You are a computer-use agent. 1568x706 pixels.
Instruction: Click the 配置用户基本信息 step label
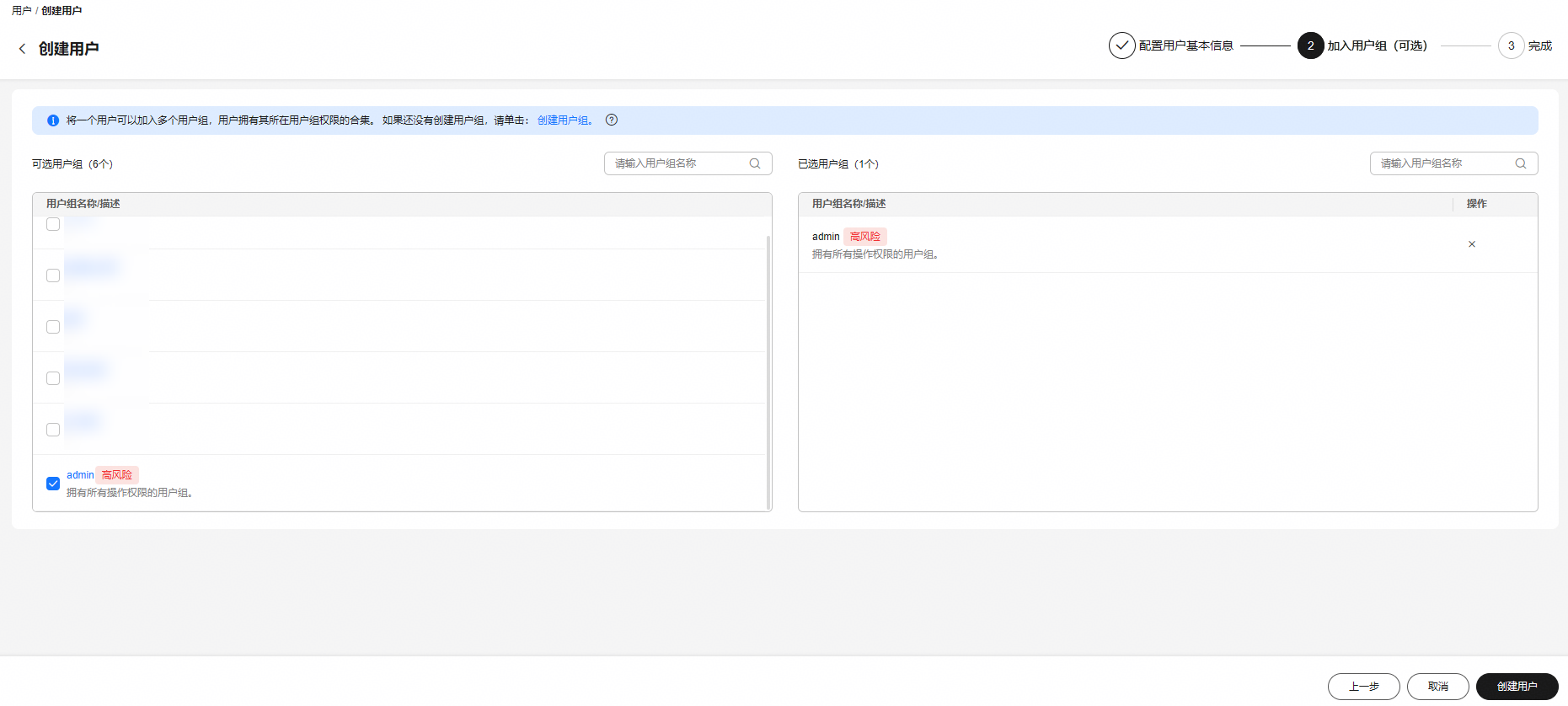(x=1185, y=45)
